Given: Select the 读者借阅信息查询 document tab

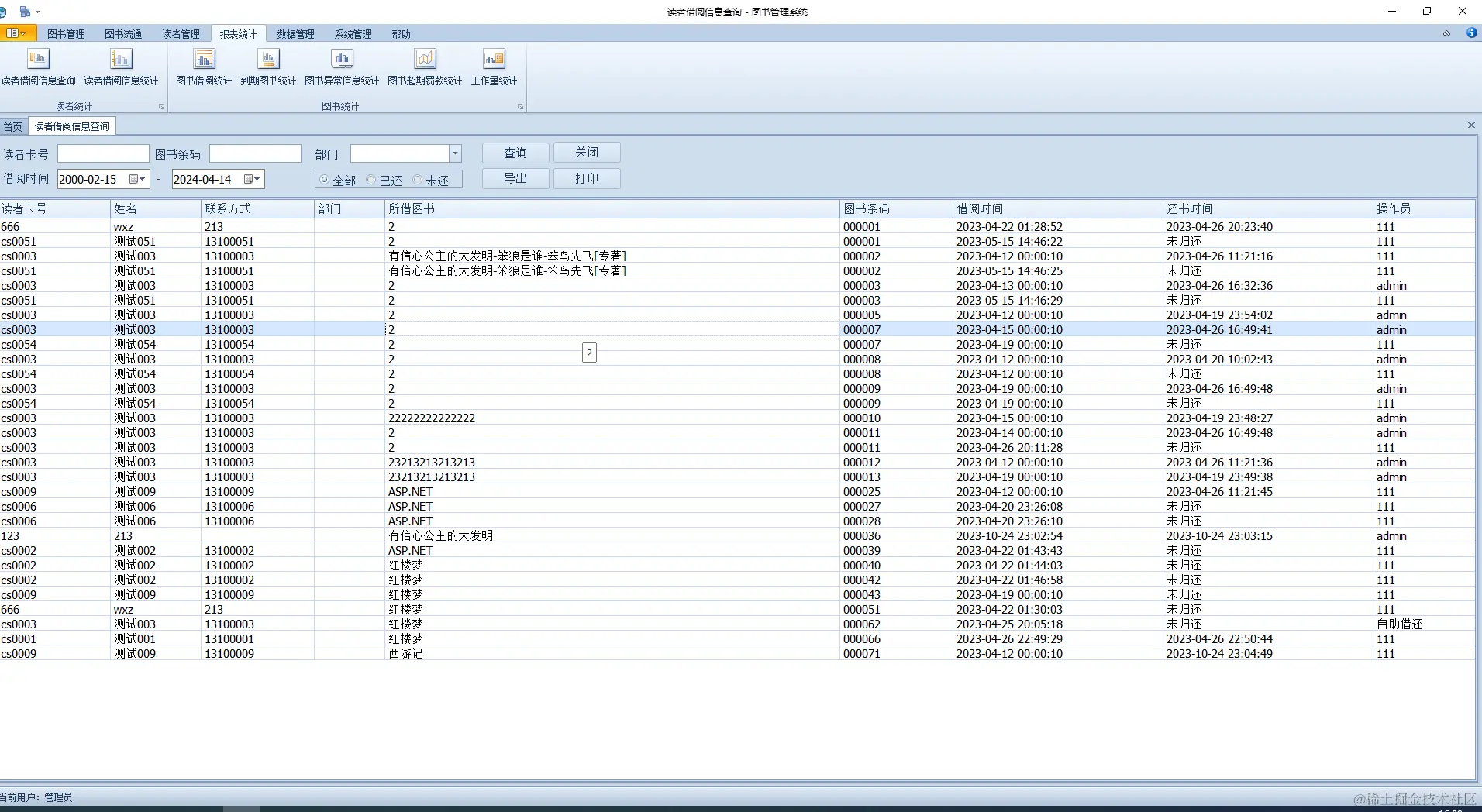Looking at the screenshot, I should [x=72, y=126].
